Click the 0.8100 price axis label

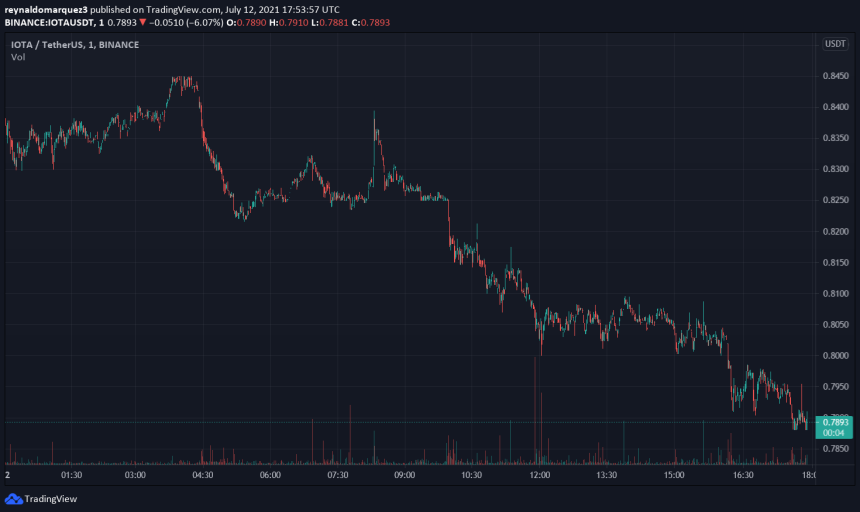pos(835,294)
